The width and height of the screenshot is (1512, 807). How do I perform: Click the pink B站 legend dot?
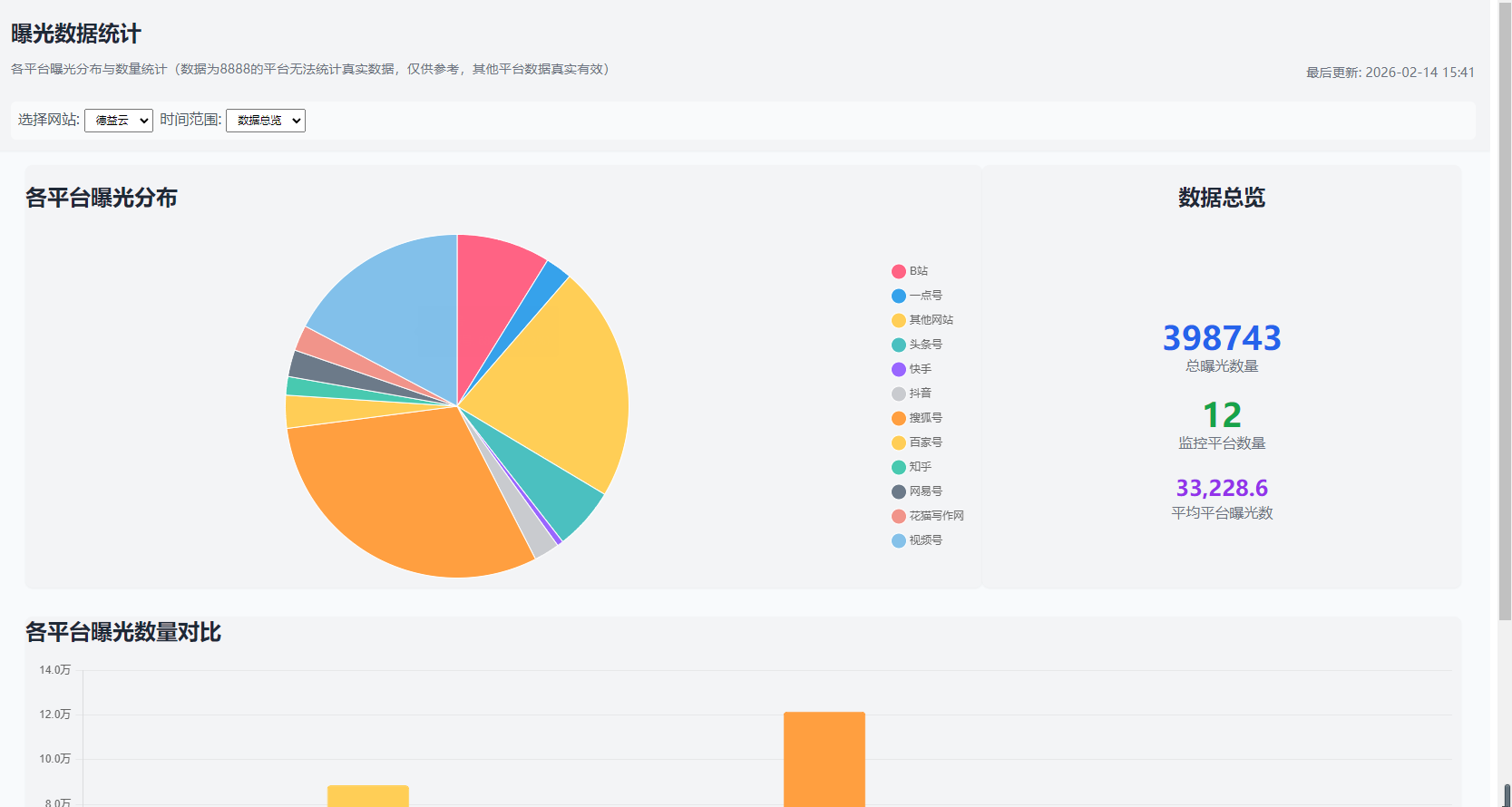pyautogui.click(x=898, y=271)
